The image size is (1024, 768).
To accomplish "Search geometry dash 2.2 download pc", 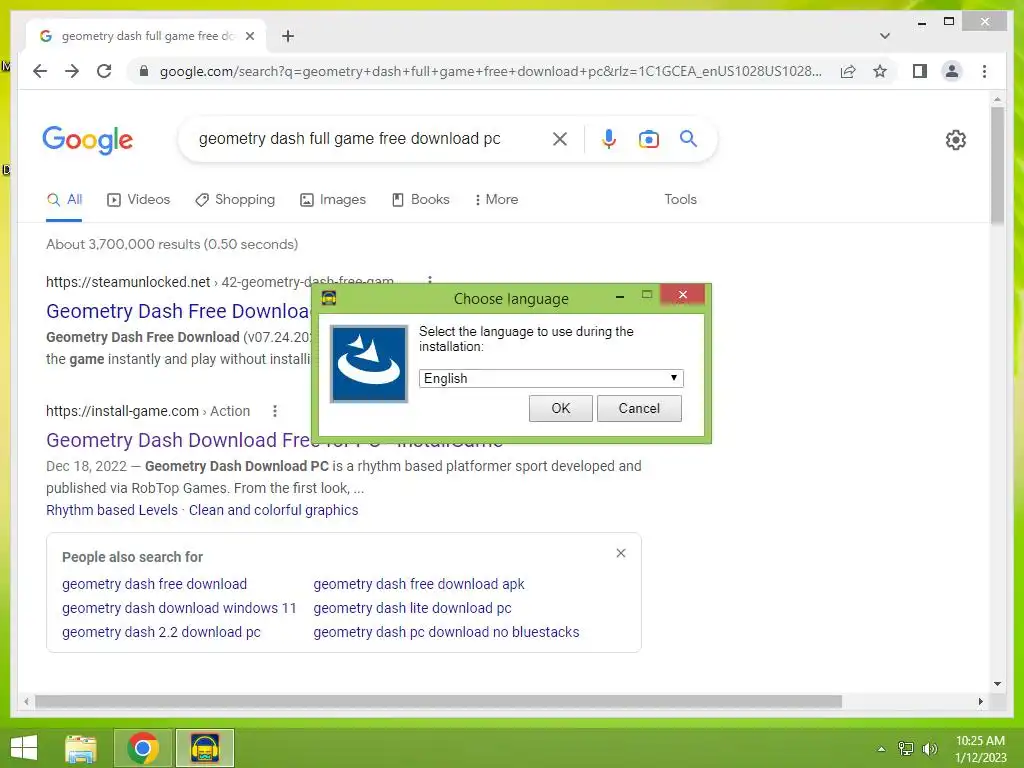I will tap(161, 632).
